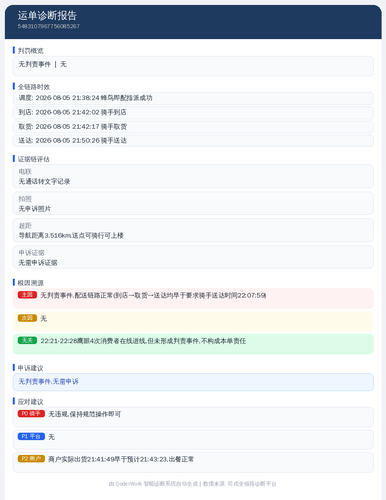Click the blue P1 平台 badge
Screen dimensions: 386x500
tap(31, 436)
